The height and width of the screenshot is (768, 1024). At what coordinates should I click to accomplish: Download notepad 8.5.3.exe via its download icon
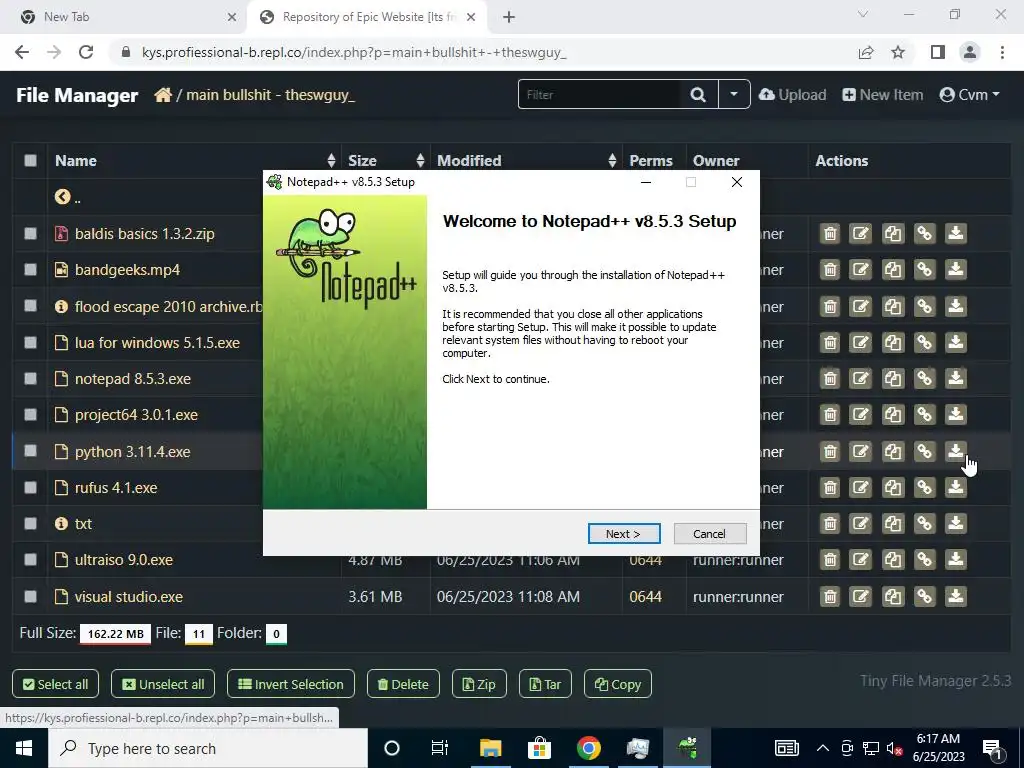955,378
